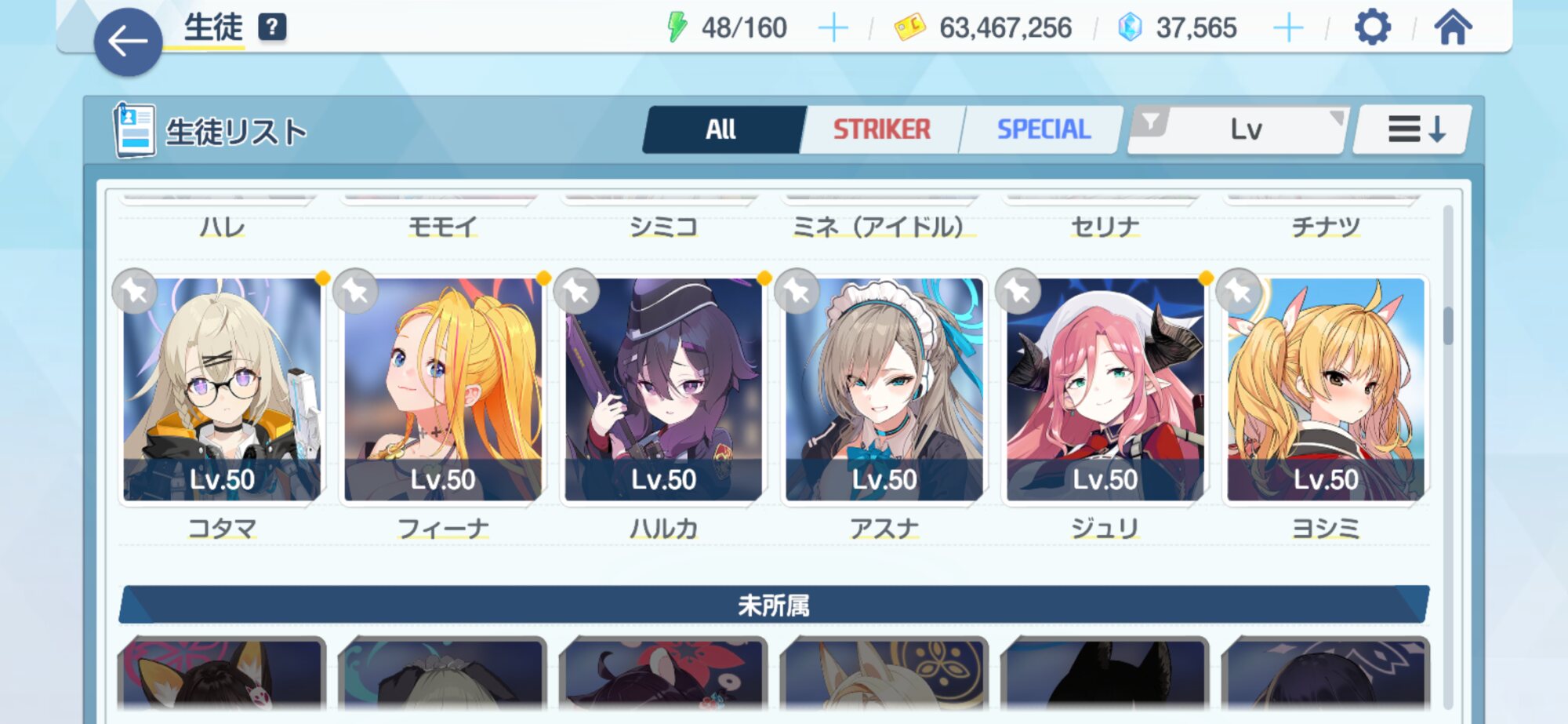
Task: Open ジュリ student portrait
Action: click(1105, 390)
